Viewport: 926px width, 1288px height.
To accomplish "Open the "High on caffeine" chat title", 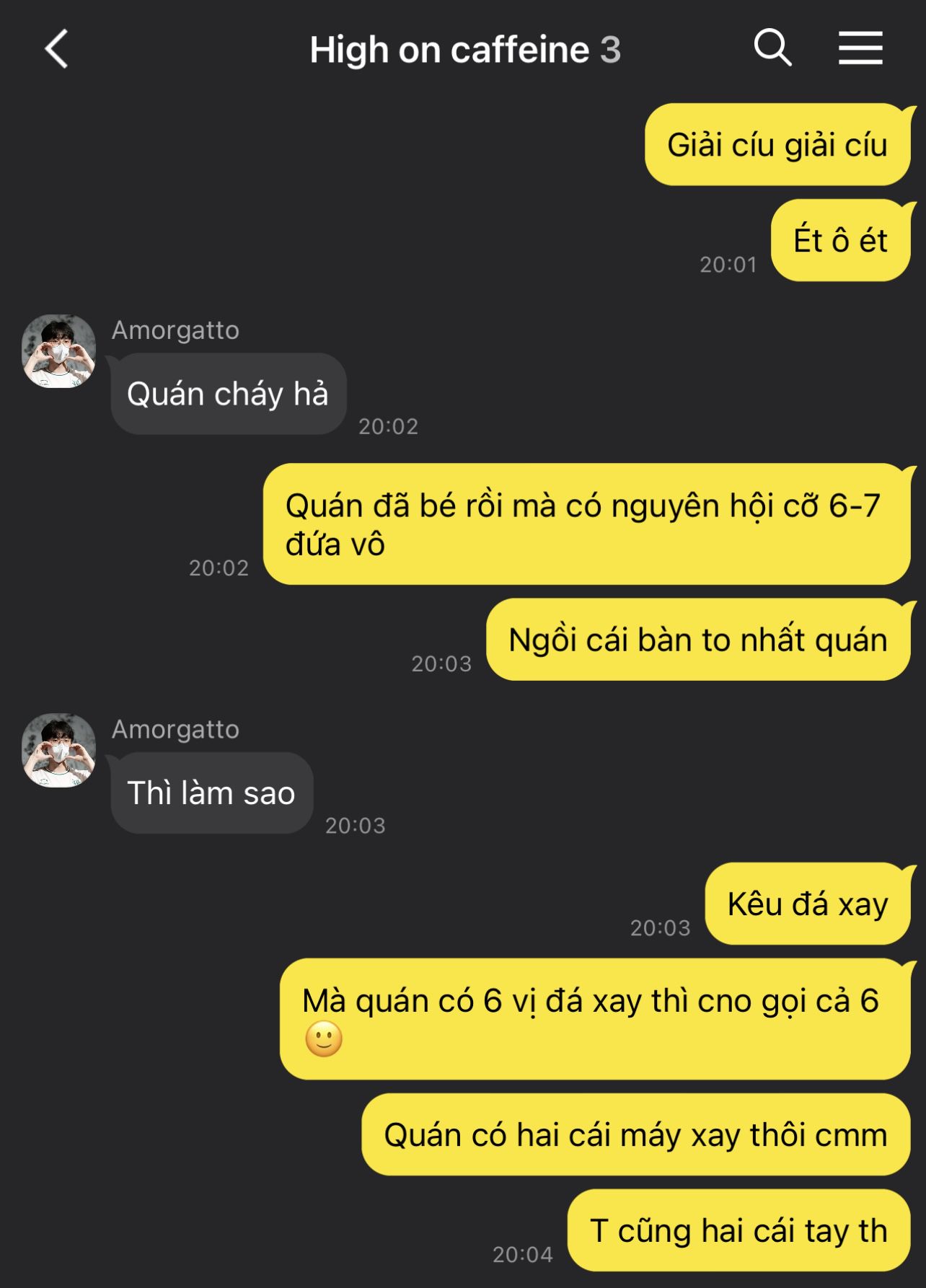I will [x=449, y=50].
